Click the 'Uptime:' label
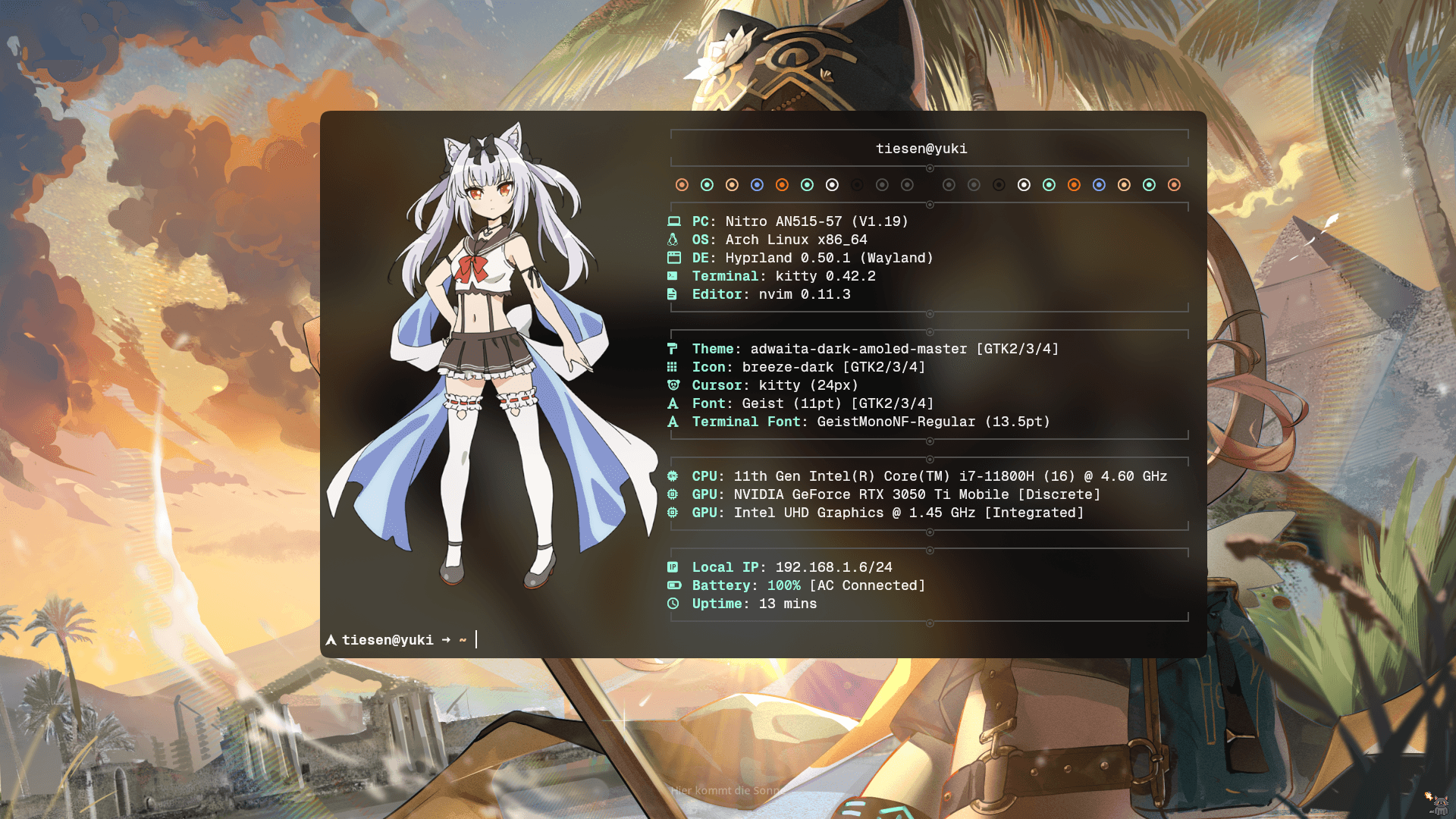 click(720, 604)
